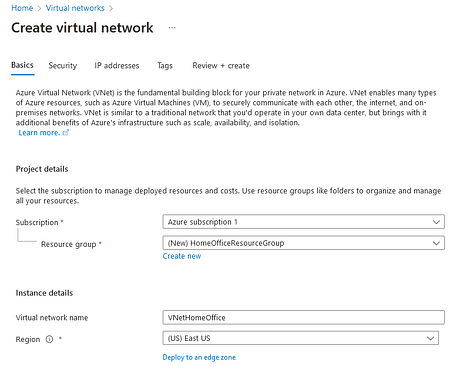Screen dimensions: 467x378
Task: Click the Virtual network name field
Action: click(x=303, y=317)
